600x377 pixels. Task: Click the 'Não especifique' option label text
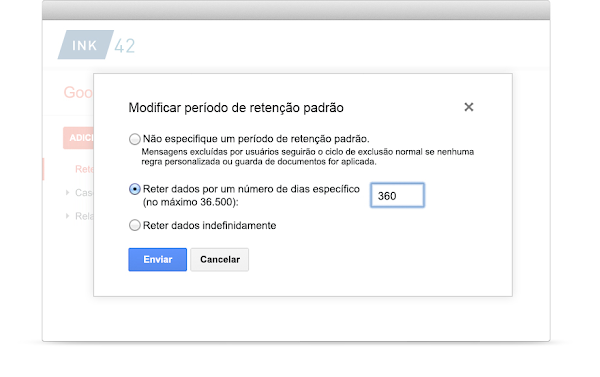(x=256, y=139)
